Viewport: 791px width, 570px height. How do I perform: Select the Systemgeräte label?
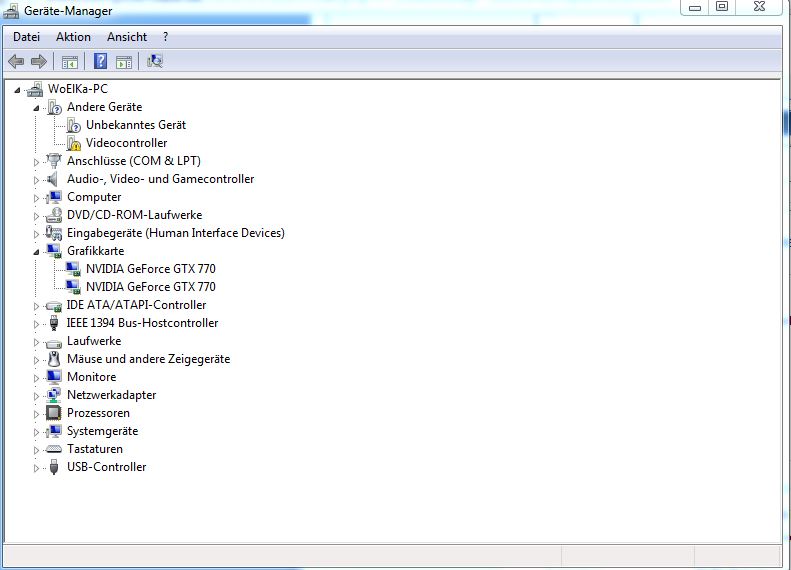(x=102, y=431)
